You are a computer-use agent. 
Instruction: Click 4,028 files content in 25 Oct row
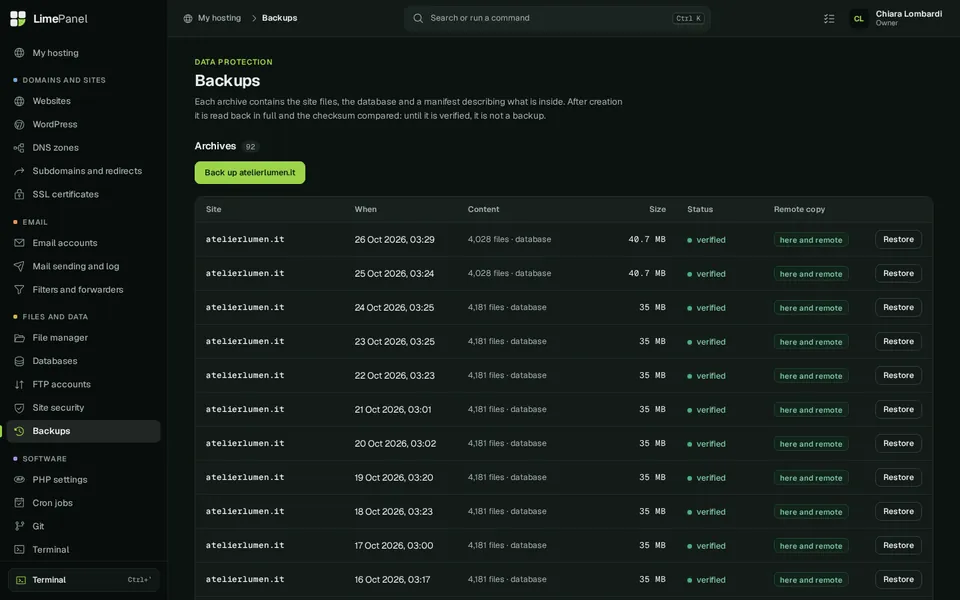[x=509, y=274]
